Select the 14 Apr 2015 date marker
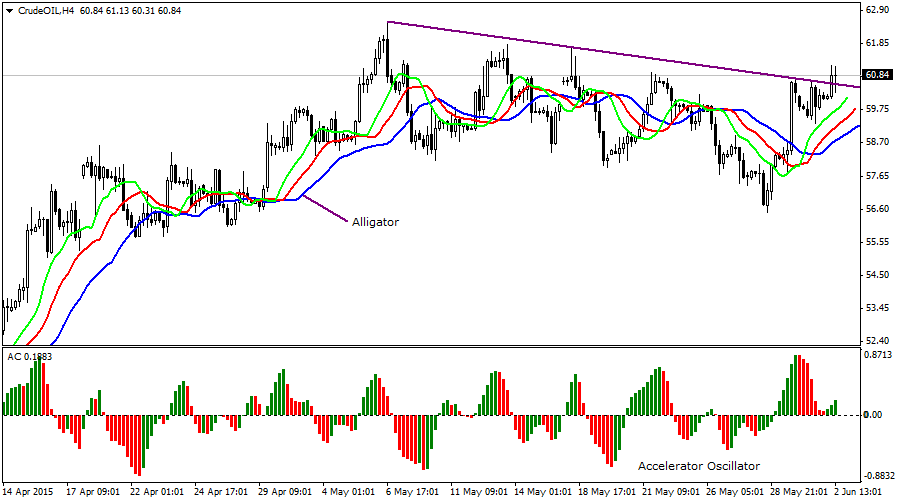This screenshot has width=900, height=500. (30, 492)
